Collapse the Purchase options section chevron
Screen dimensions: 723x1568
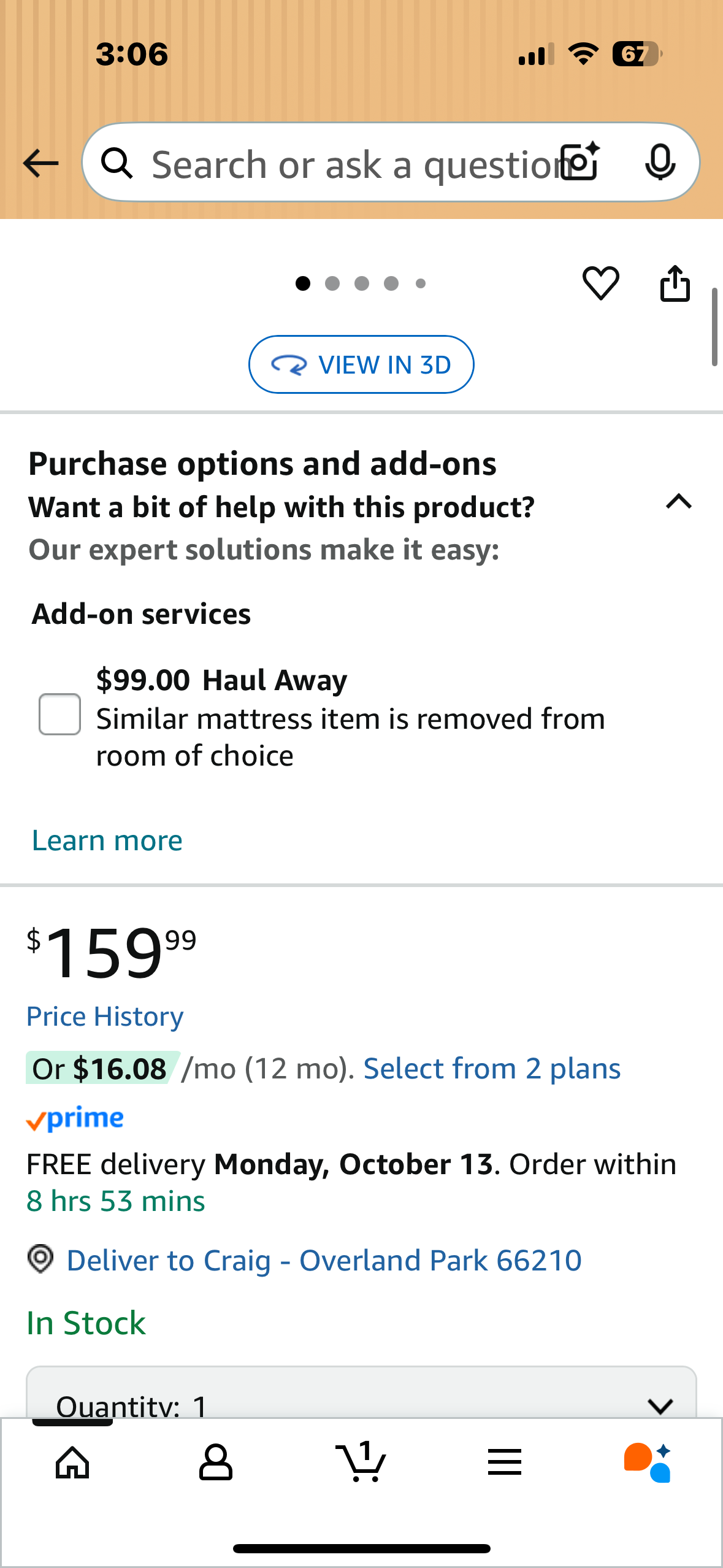(x=678, y=502)
